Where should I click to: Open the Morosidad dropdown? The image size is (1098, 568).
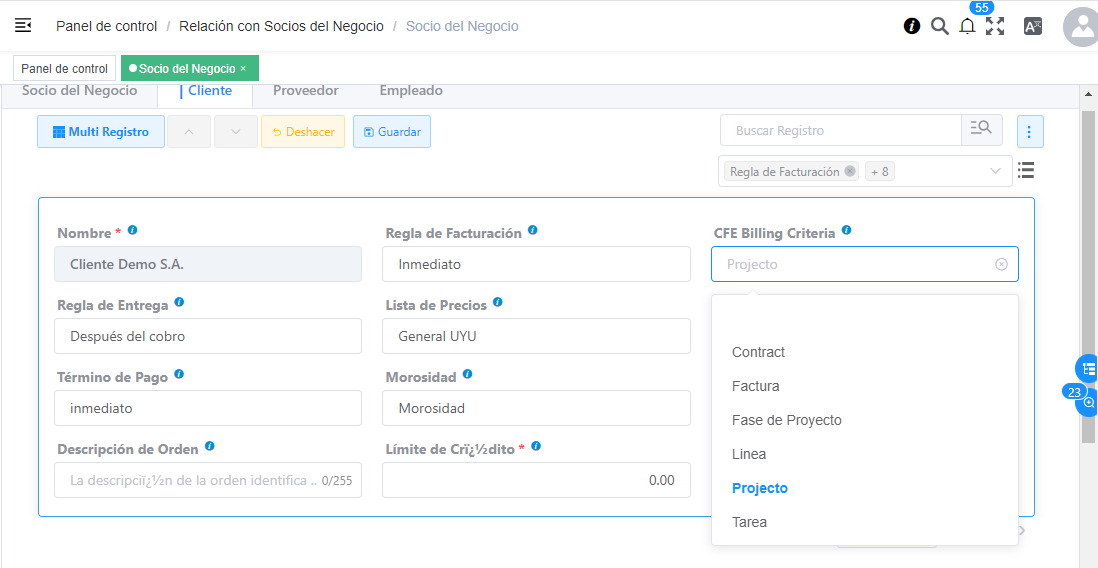tap(536, 408)
